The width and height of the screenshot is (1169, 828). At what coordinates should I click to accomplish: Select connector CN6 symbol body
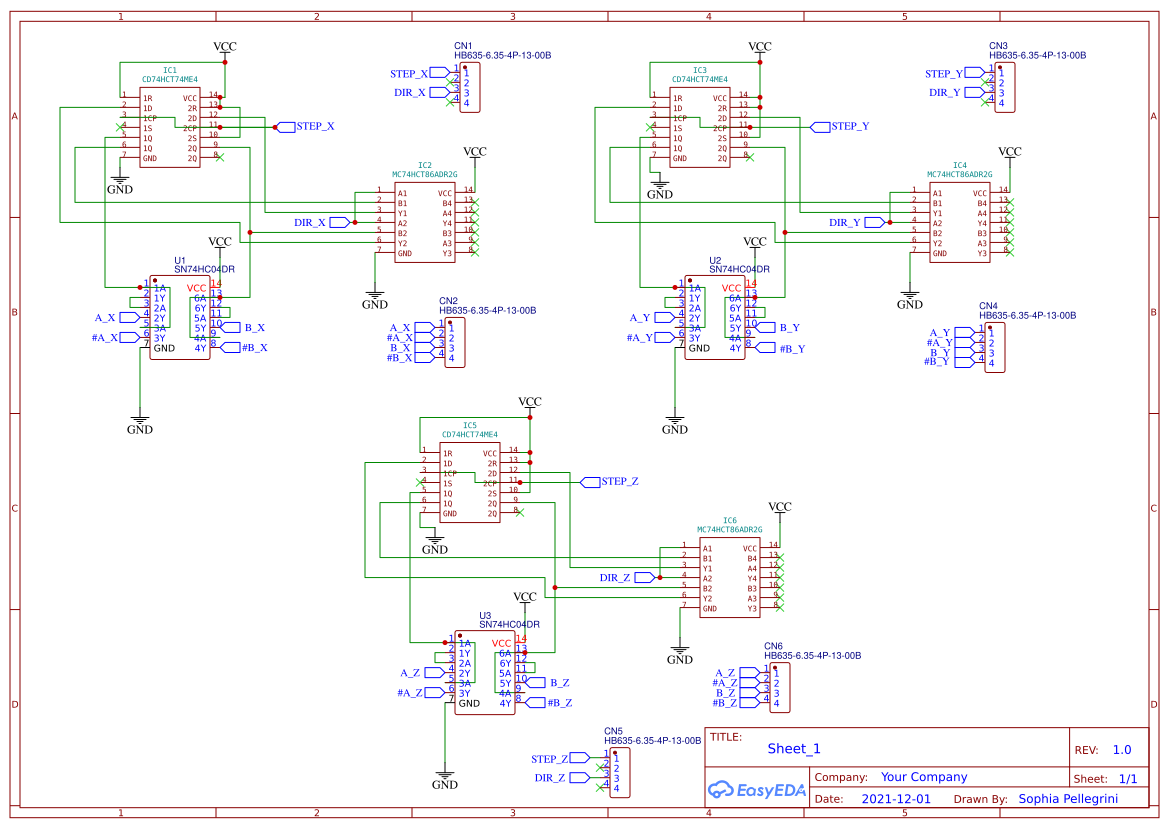(x=780, y=688)
